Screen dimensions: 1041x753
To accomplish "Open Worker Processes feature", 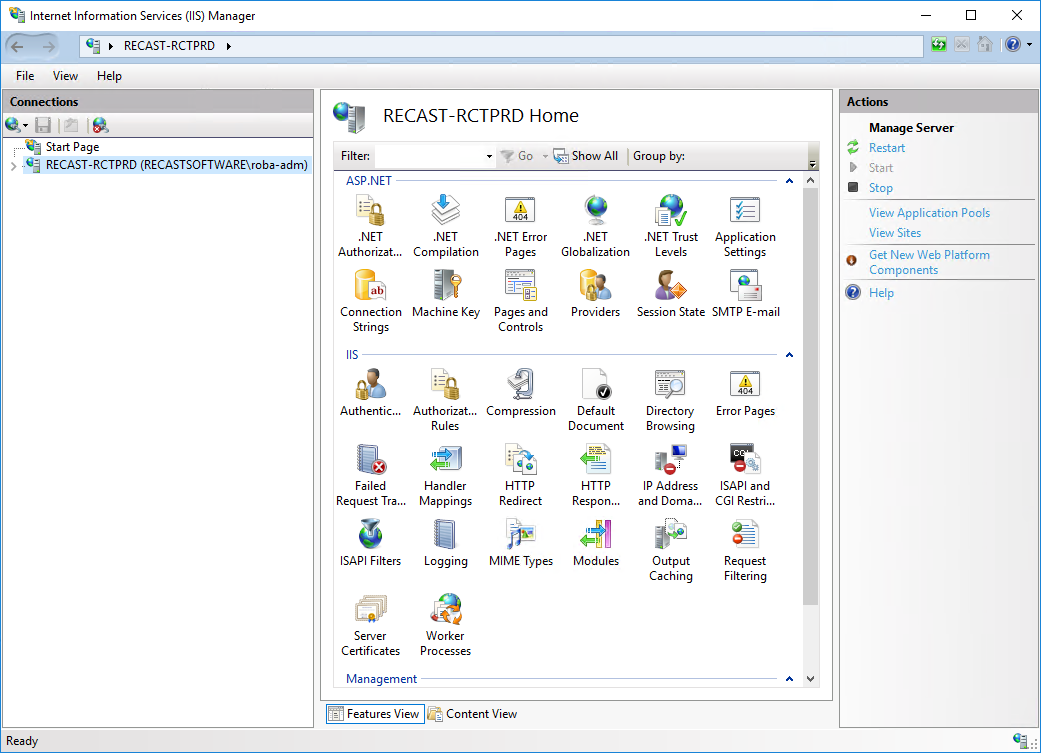I will click(x=445, y=625).
